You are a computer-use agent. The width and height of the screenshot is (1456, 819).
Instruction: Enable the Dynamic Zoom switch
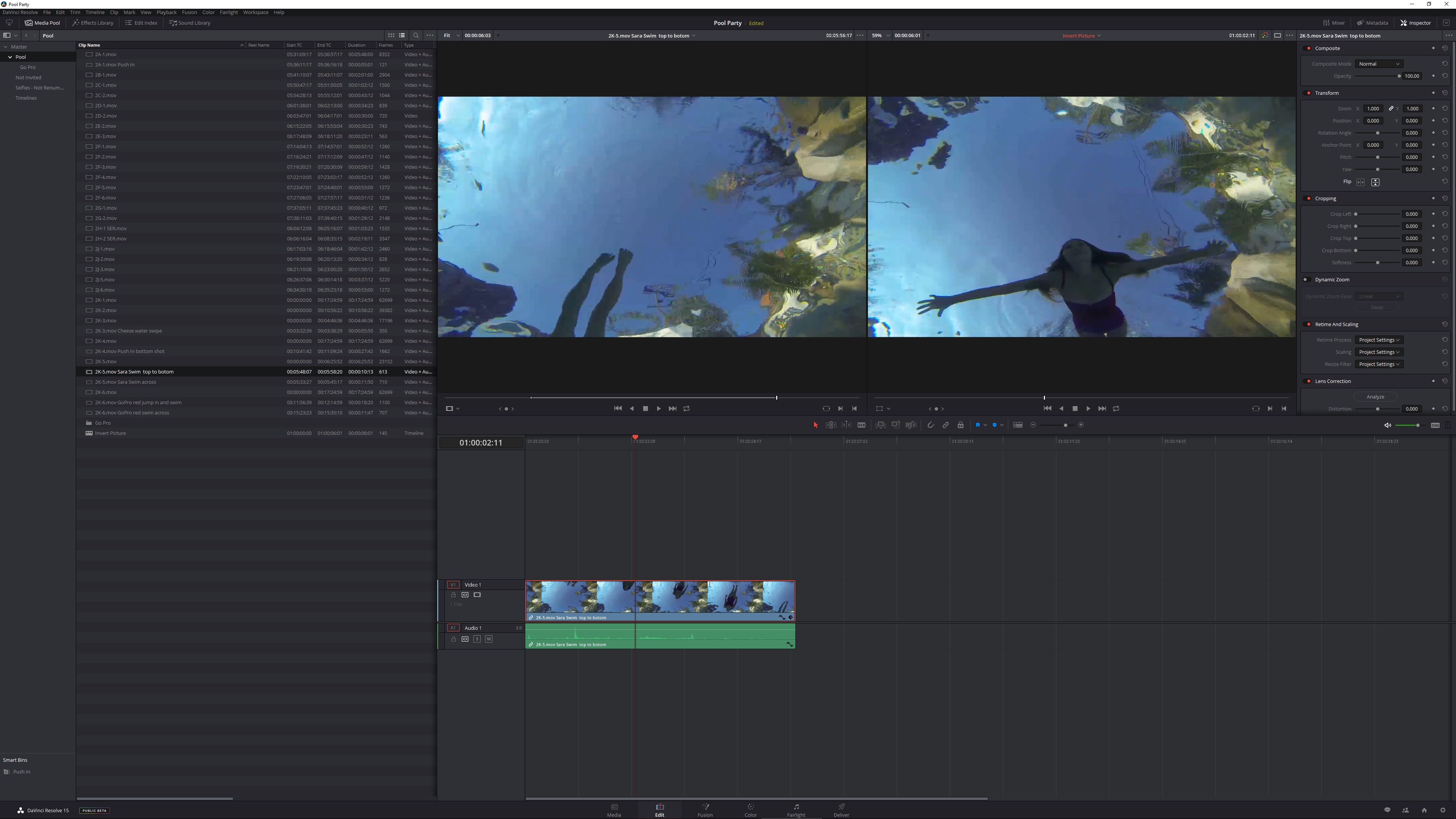1305,280
